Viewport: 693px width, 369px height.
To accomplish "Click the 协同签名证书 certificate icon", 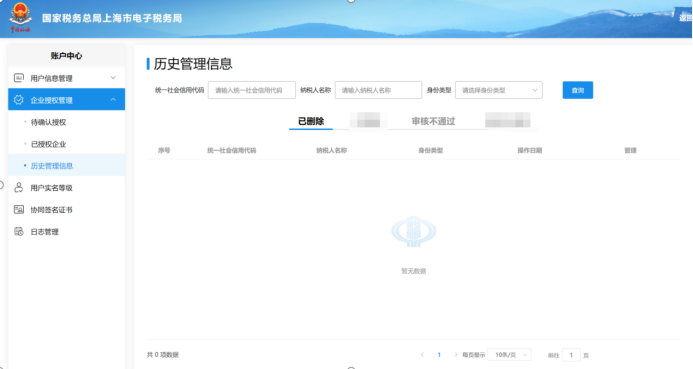I will pyautogui.click(x=19, y=209).
